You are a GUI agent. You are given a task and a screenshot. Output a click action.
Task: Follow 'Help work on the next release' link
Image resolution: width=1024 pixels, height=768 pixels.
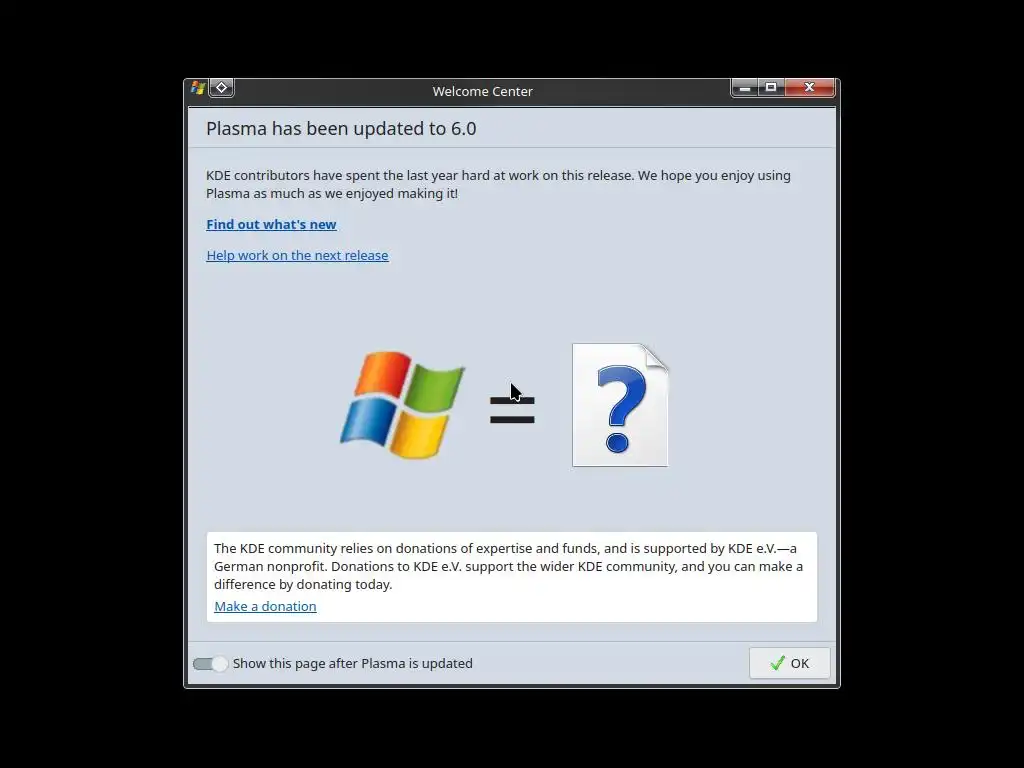click(x=297, y=255)
